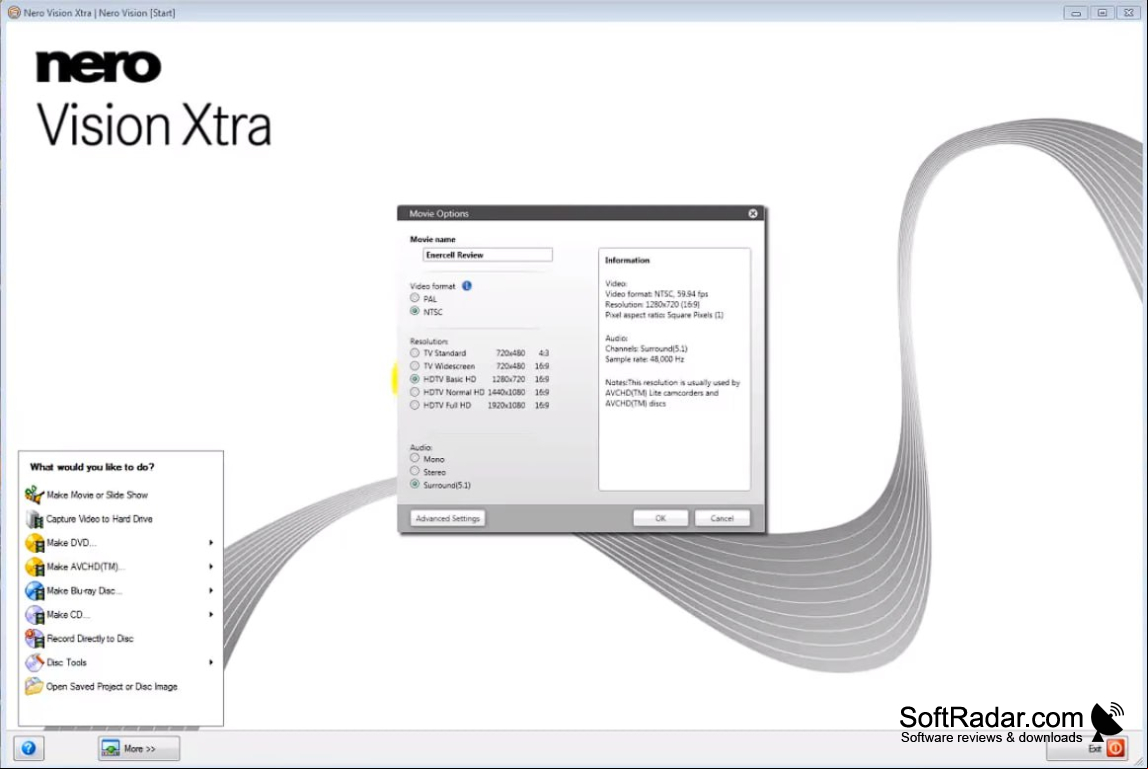
Task: Click the Movie name field 'Enercell Review'
Action: click(x=488, y=255)
